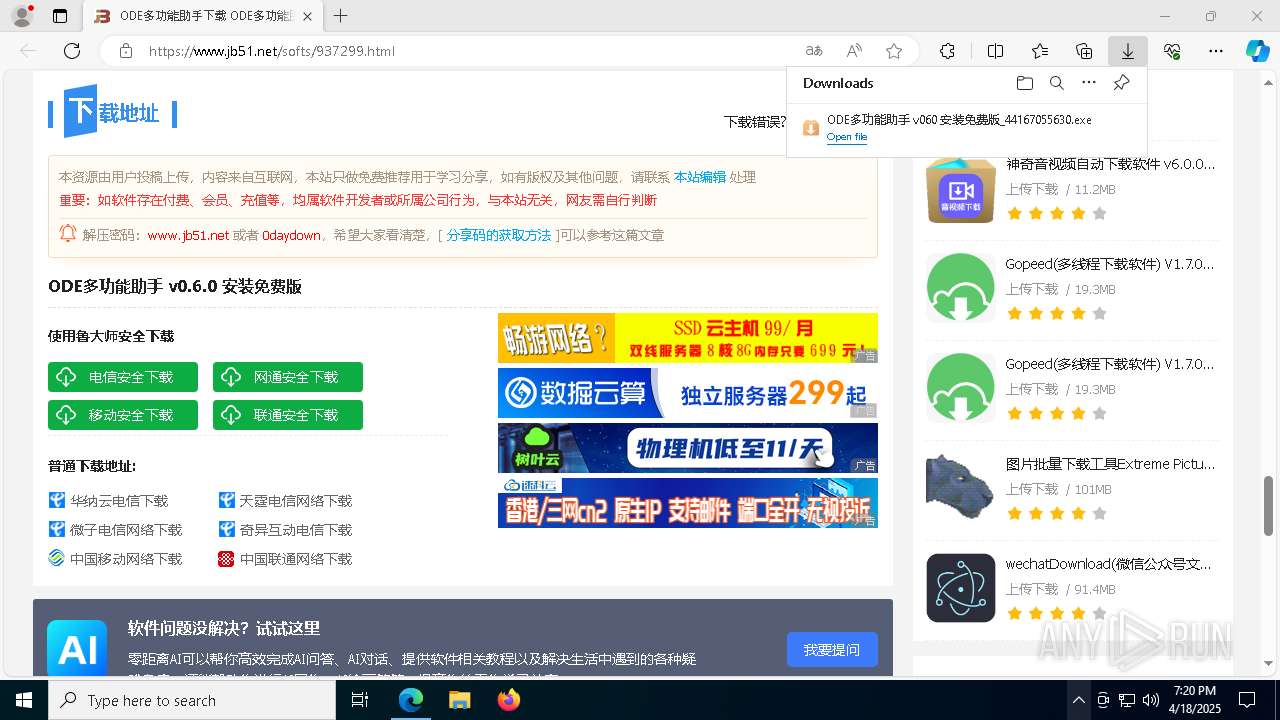The image size is (1280, 720).
Task: Open 神奇音视频自动下载软件 thumbnail
Action: [x=960, y=188]
